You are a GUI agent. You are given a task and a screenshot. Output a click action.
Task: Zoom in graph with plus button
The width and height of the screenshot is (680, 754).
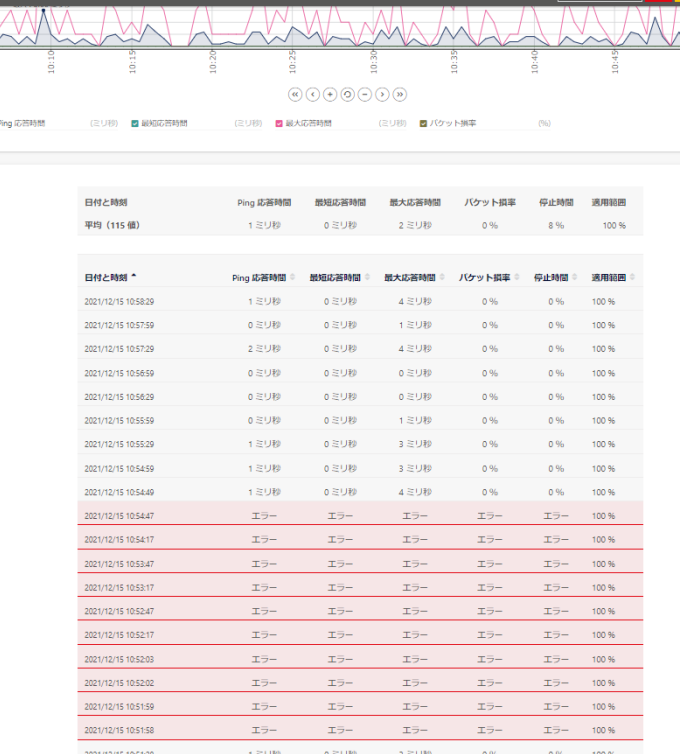(330, 95)
